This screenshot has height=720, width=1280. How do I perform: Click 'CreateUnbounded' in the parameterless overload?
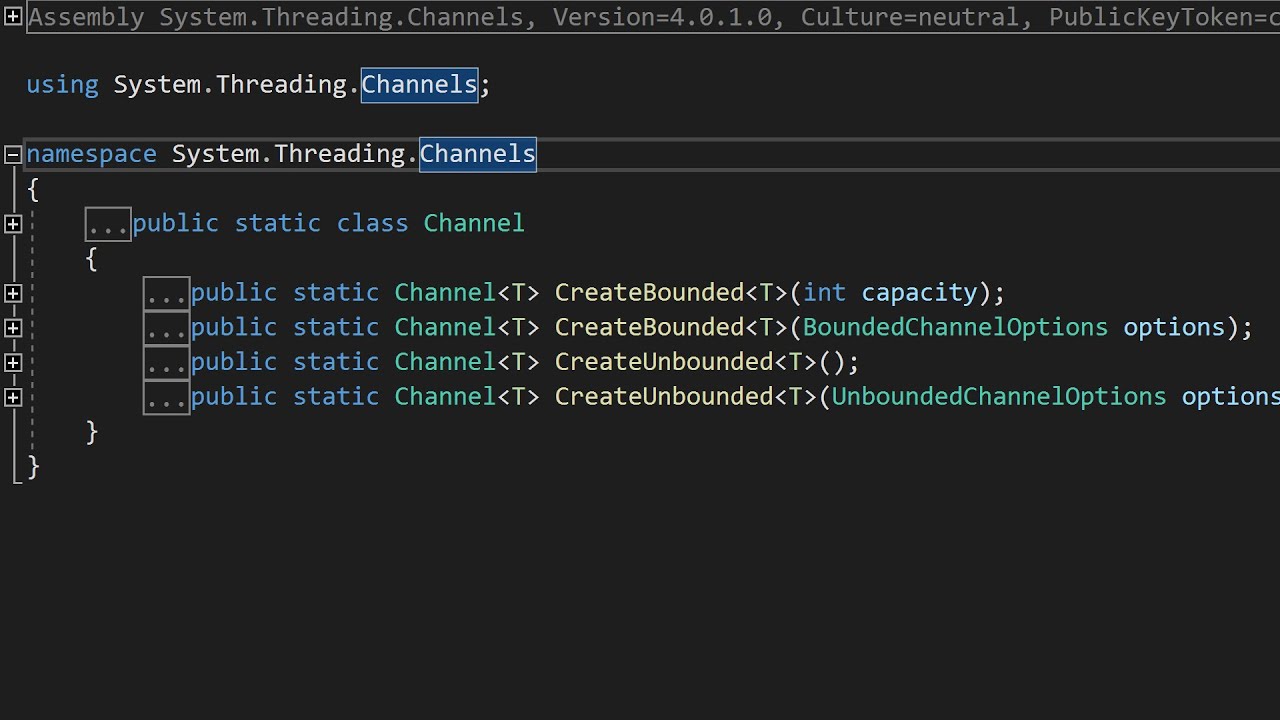[665, 362]
